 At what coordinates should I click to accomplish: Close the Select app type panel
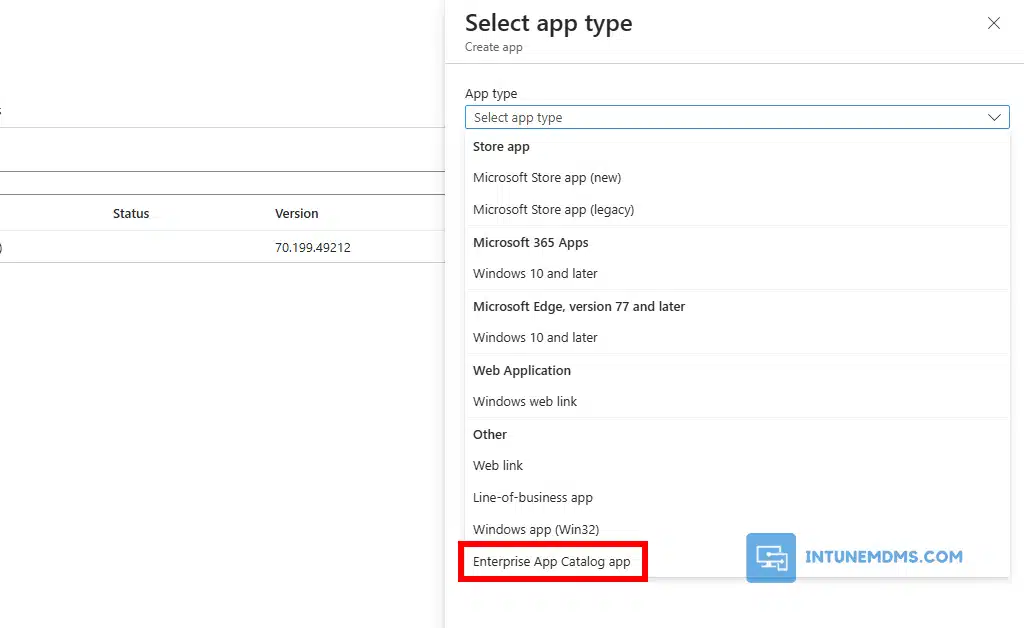[x=993, y=24]
